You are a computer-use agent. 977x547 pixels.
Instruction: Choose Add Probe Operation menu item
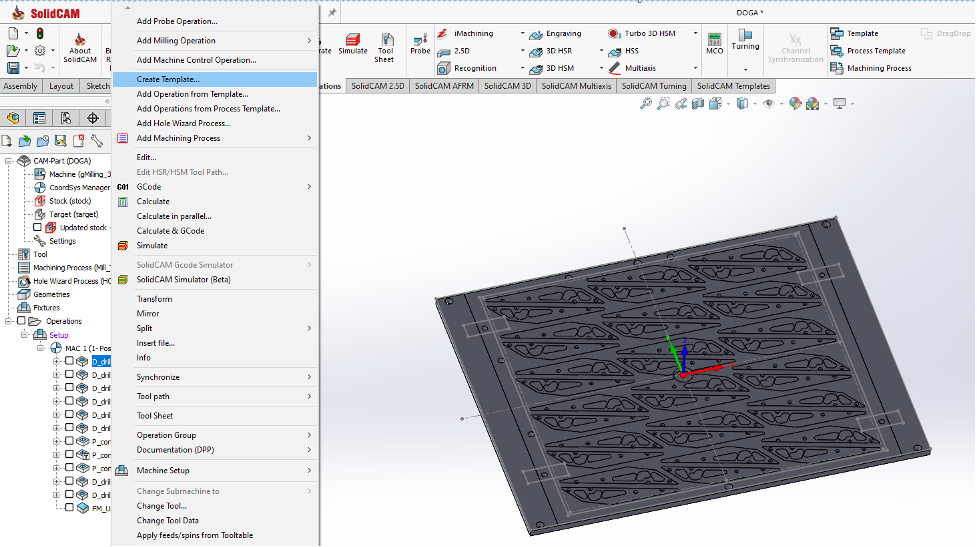tap(215, 21)
